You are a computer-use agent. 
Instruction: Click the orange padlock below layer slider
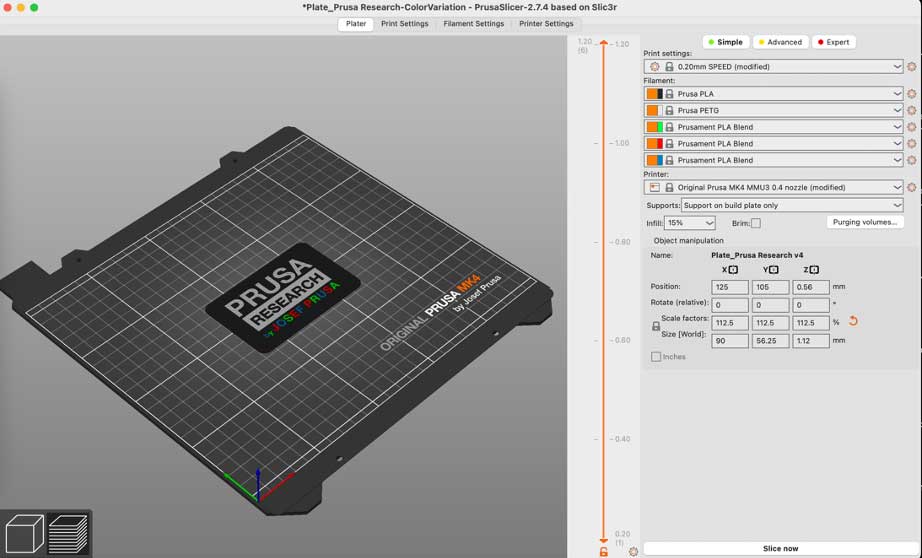pos(603,552)
